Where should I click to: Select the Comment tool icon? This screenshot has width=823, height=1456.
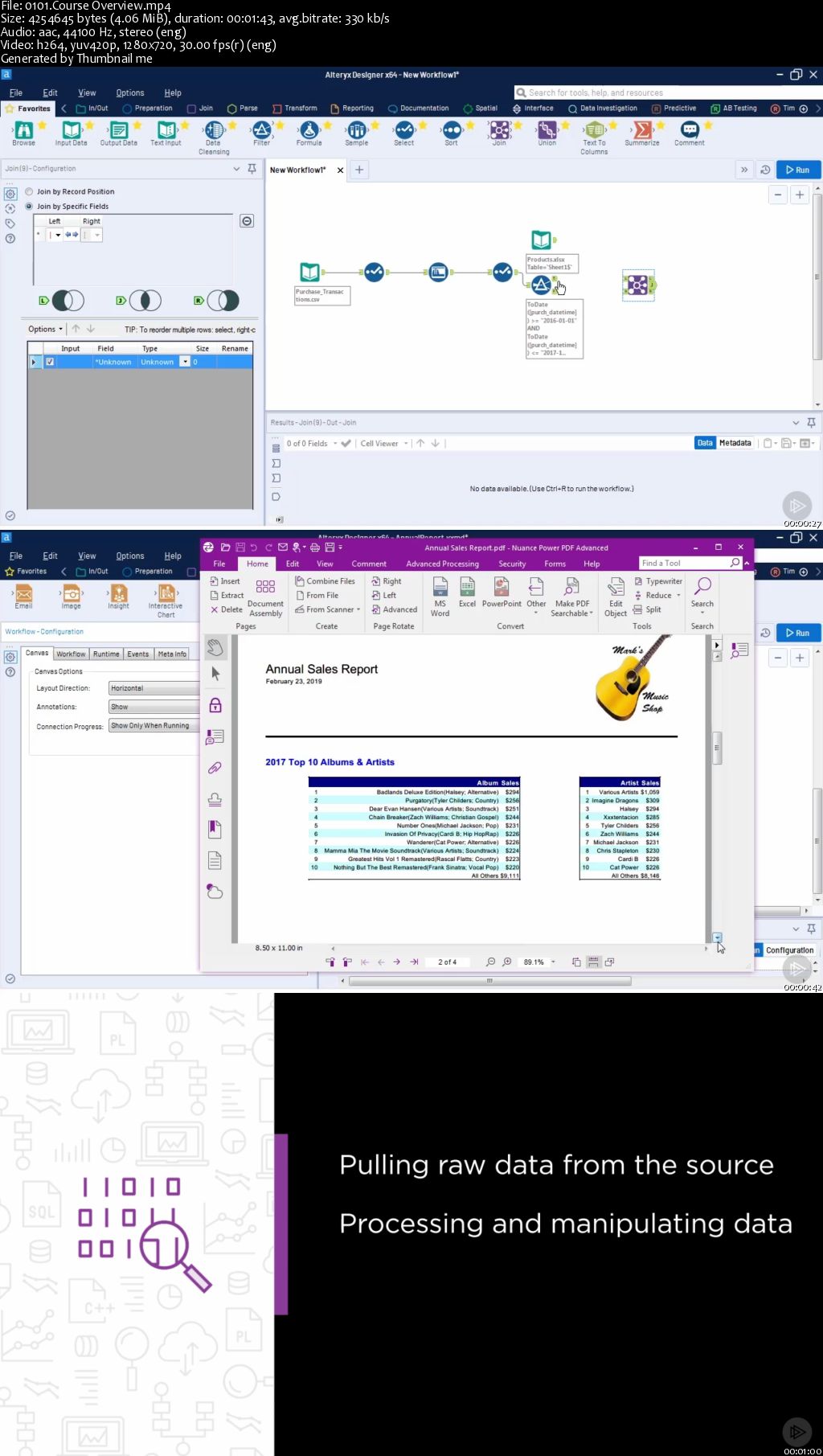690,129
